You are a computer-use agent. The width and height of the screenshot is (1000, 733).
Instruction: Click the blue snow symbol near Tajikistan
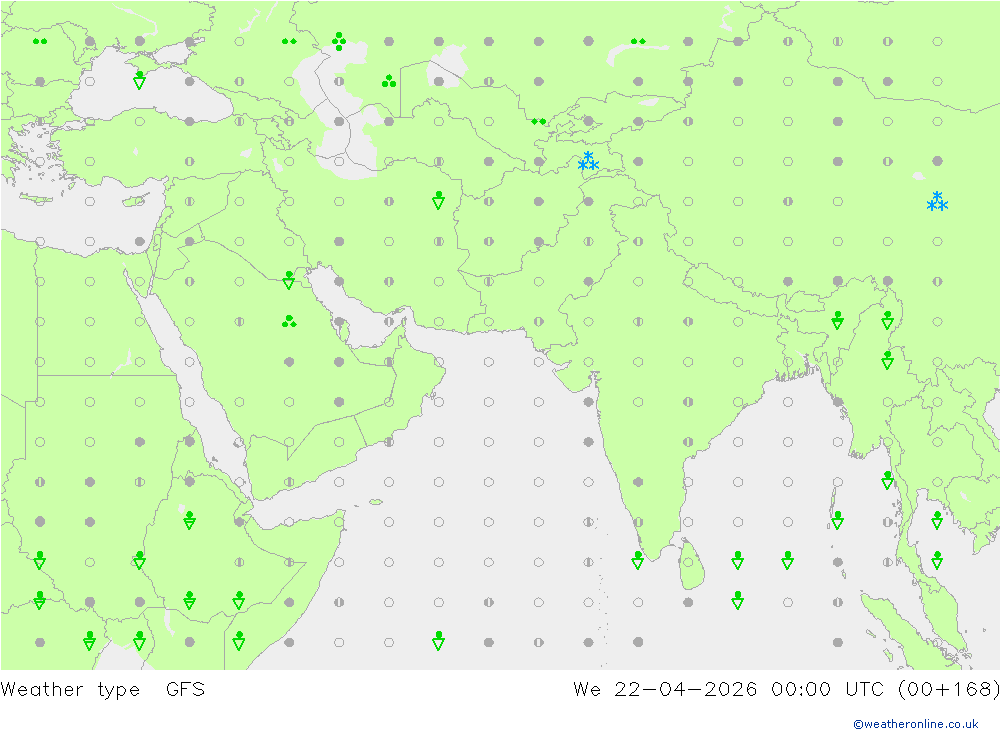tap(588, 161)
